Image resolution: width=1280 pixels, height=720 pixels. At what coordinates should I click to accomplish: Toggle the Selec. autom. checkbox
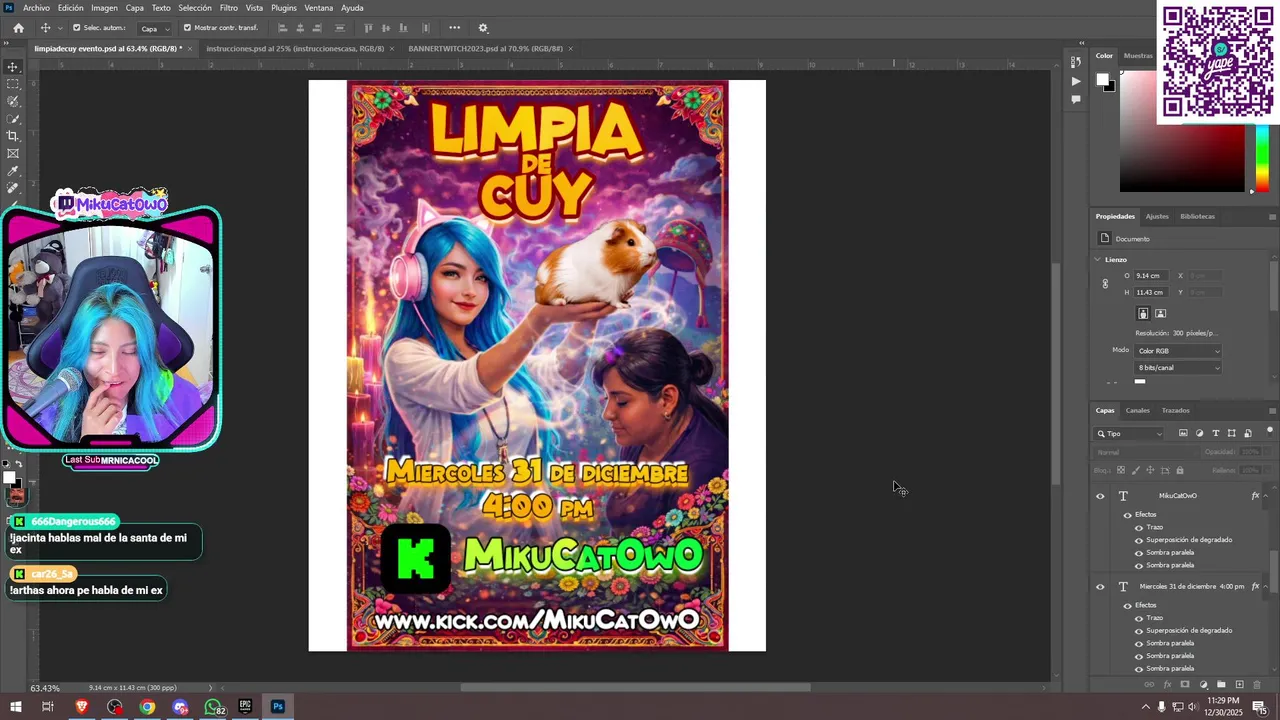pyautogui.click(x=77, y=28)
